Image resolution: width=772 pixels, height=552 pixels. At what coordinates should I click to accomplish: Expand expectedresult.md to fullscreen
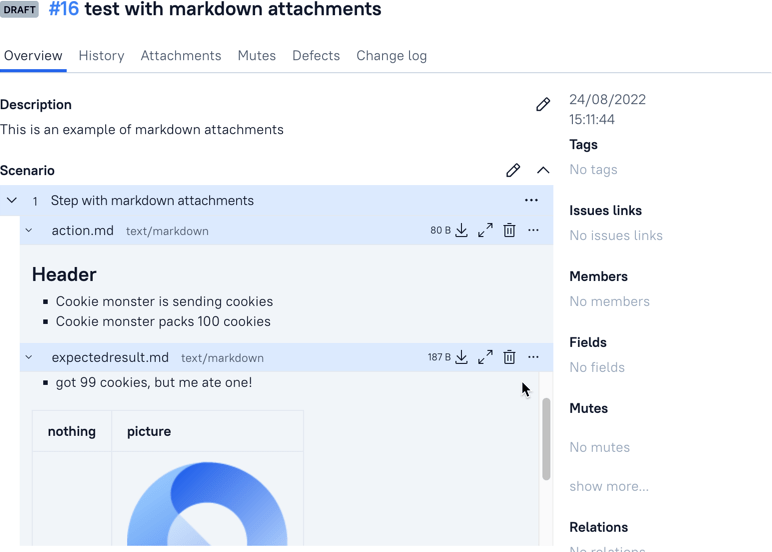tap(485, 357)
